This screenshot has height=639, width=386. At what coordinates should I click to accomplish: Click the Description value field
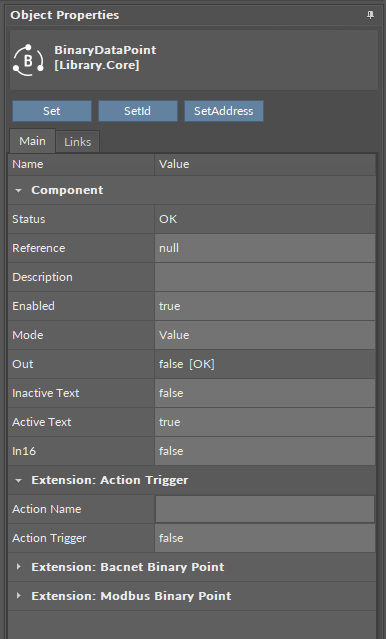[265, 277]
